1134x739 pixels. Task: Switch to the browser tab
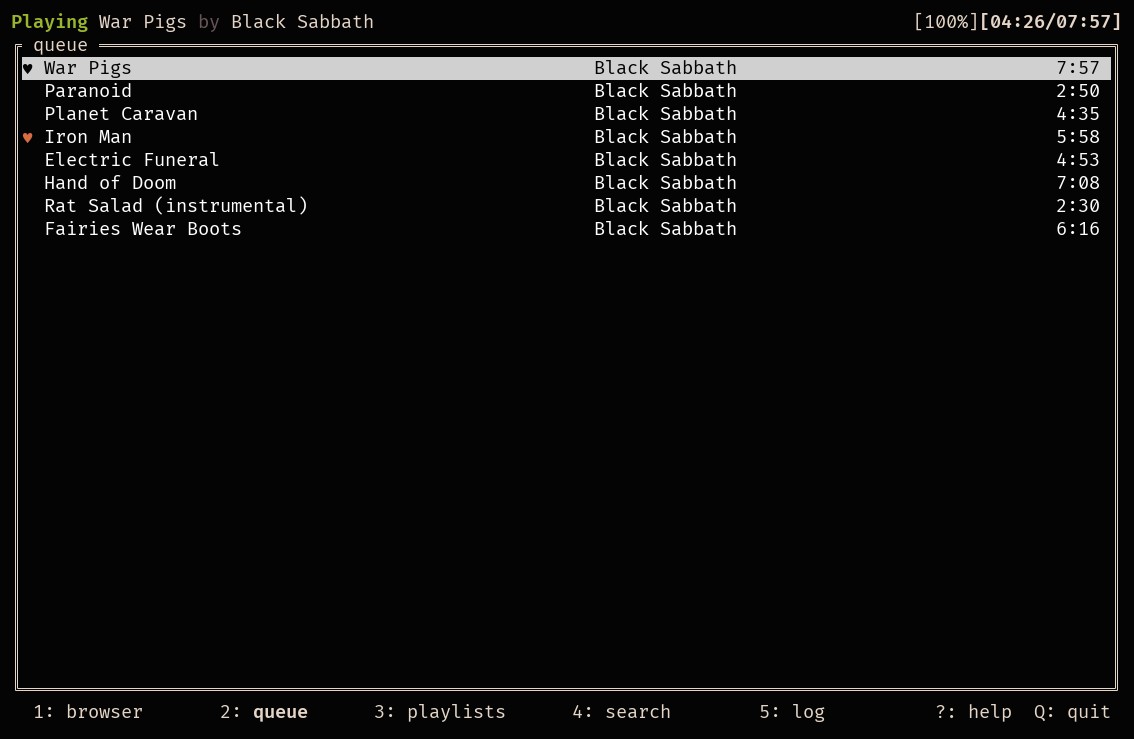pos(88,712)
